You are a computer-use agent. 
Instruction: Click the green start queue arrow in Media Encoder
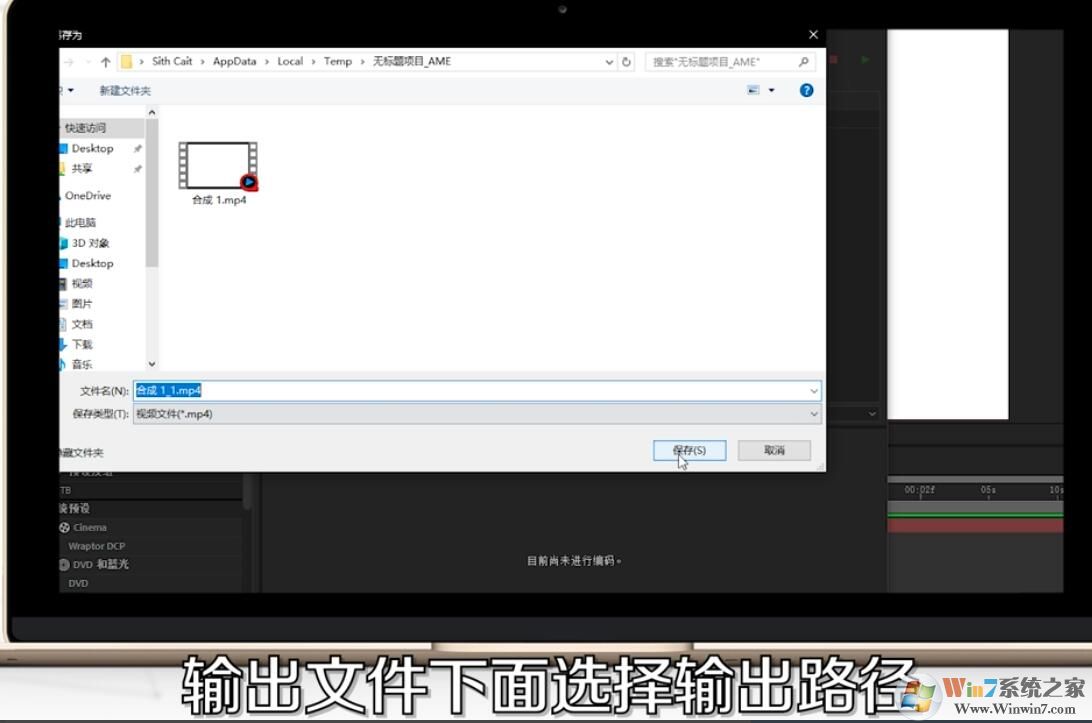tap(865, 59)
